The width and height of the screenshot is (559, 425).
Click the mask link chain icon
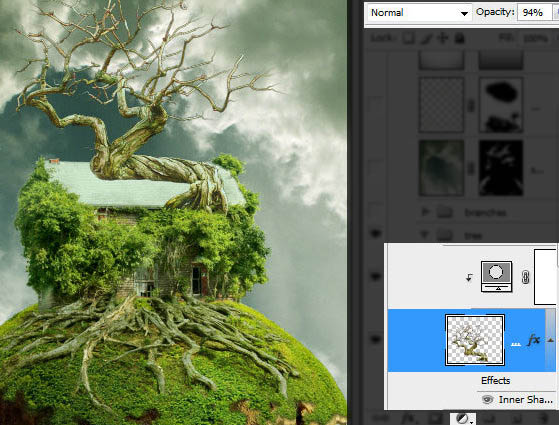click(525, 277)
